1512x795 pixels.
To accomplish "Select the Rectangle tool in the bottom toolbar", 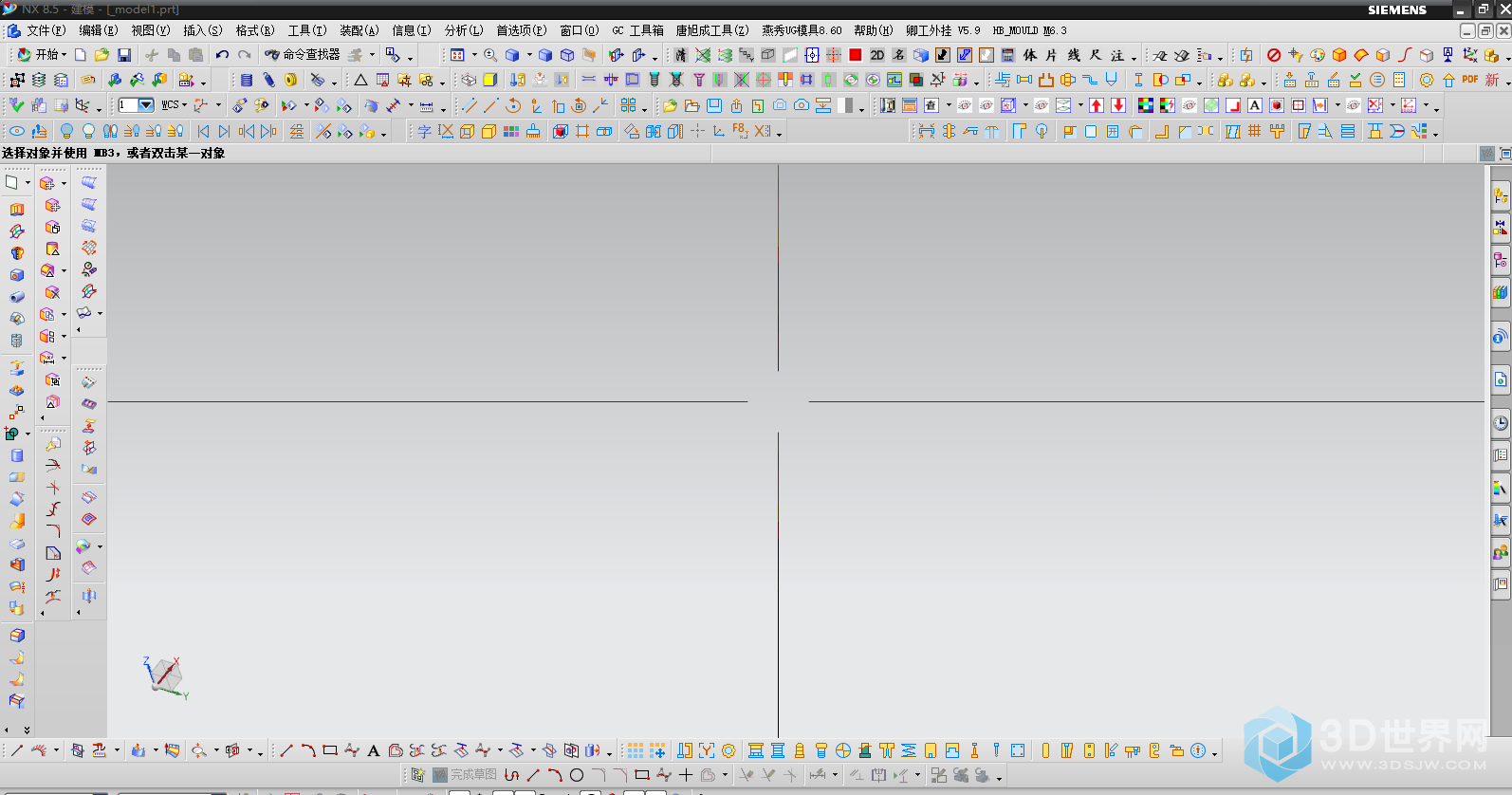I will [330, 750].
